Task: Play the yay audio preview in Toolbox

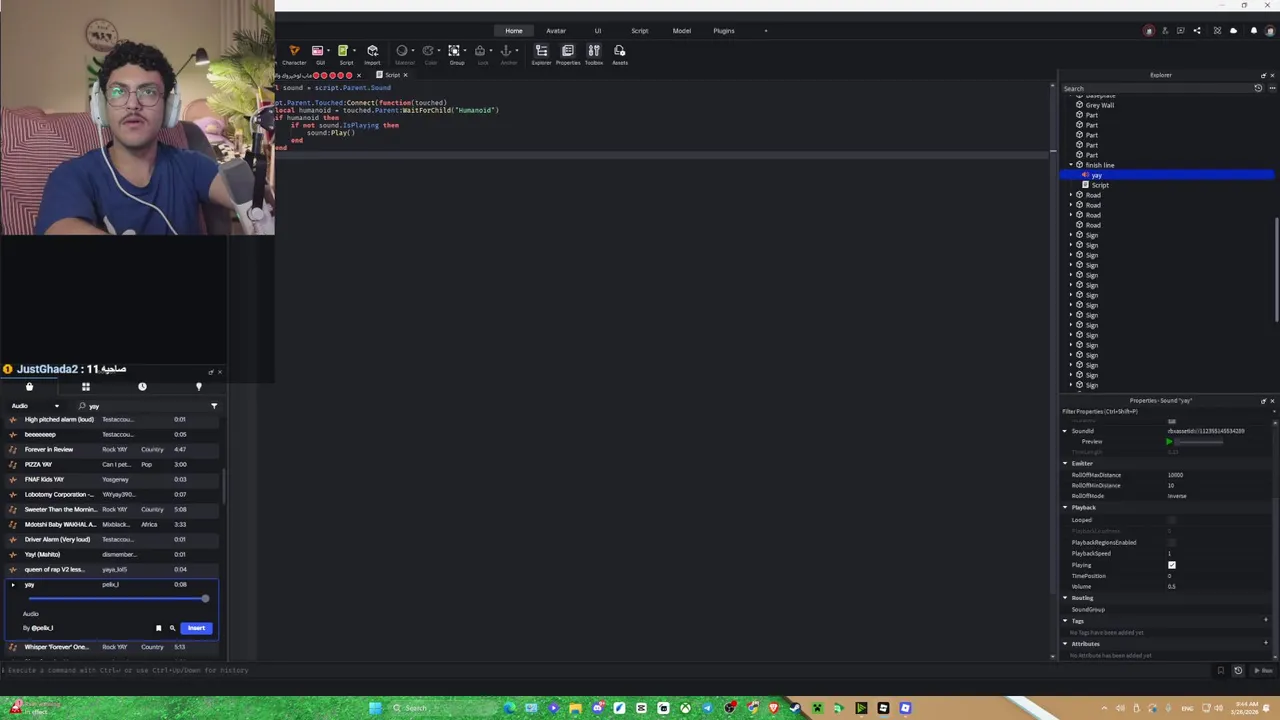Action: (13, 585)
